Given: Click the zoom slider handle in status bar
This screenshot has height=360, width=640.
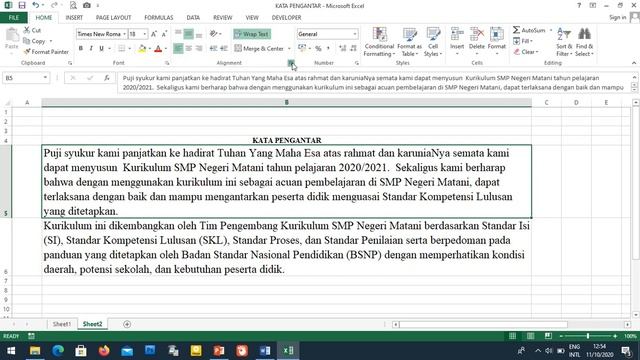Looking at the screenshot, I should click(x=588, y=336).
